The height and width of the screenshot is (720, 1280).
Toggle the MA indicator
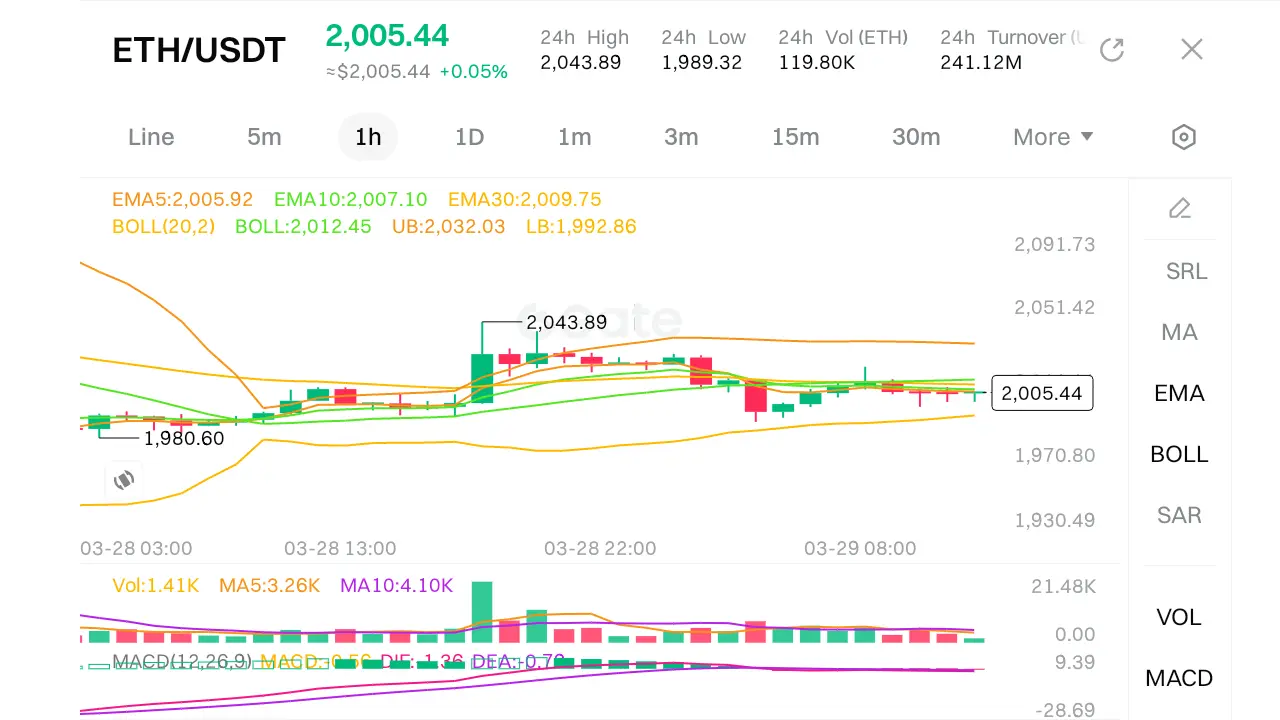(1180, 332)
